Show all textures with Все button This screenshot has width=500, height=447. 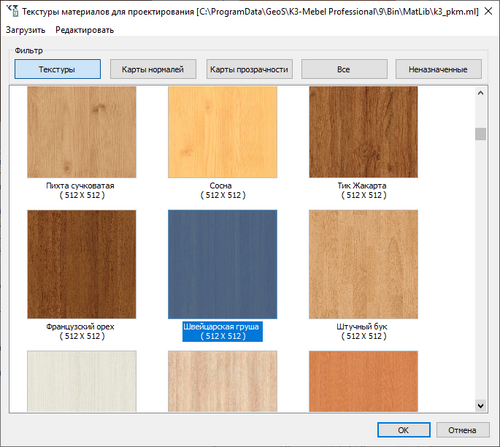[x=344, y=69]
